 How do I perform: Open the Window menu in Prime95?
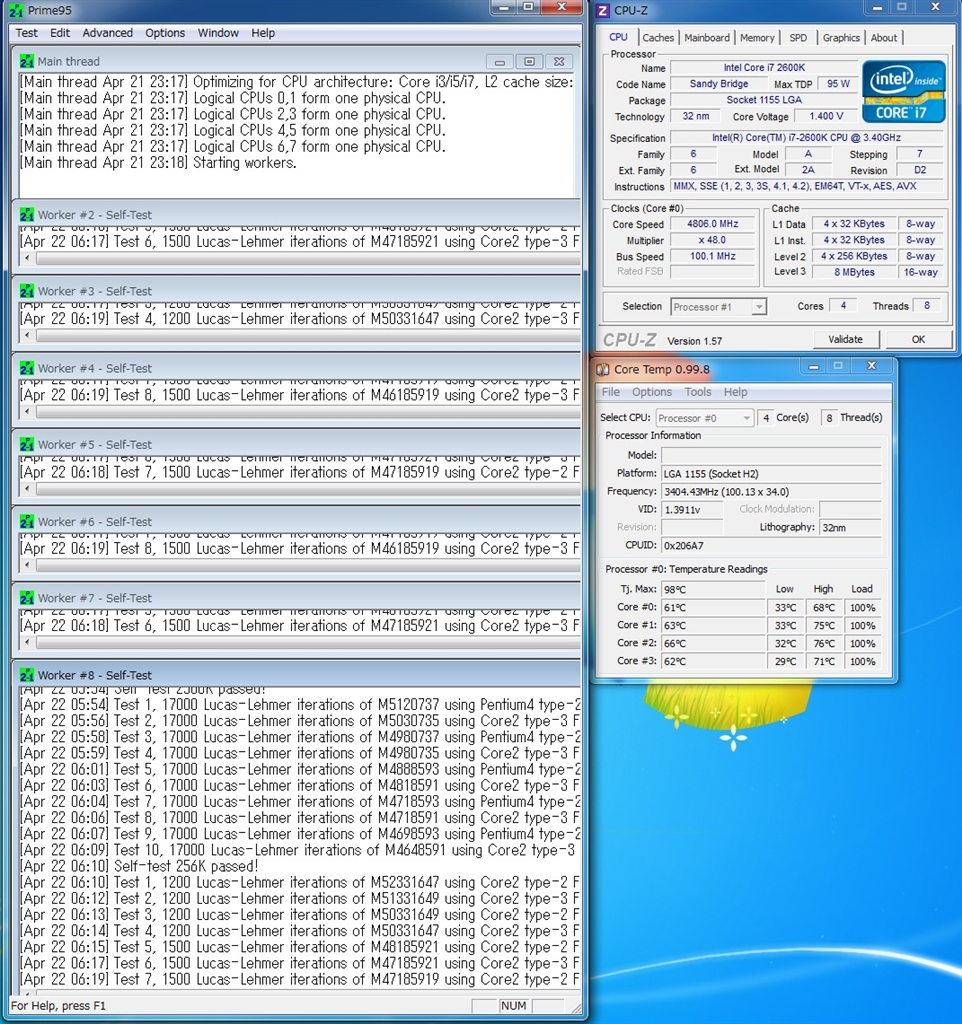tap(218, 33)
